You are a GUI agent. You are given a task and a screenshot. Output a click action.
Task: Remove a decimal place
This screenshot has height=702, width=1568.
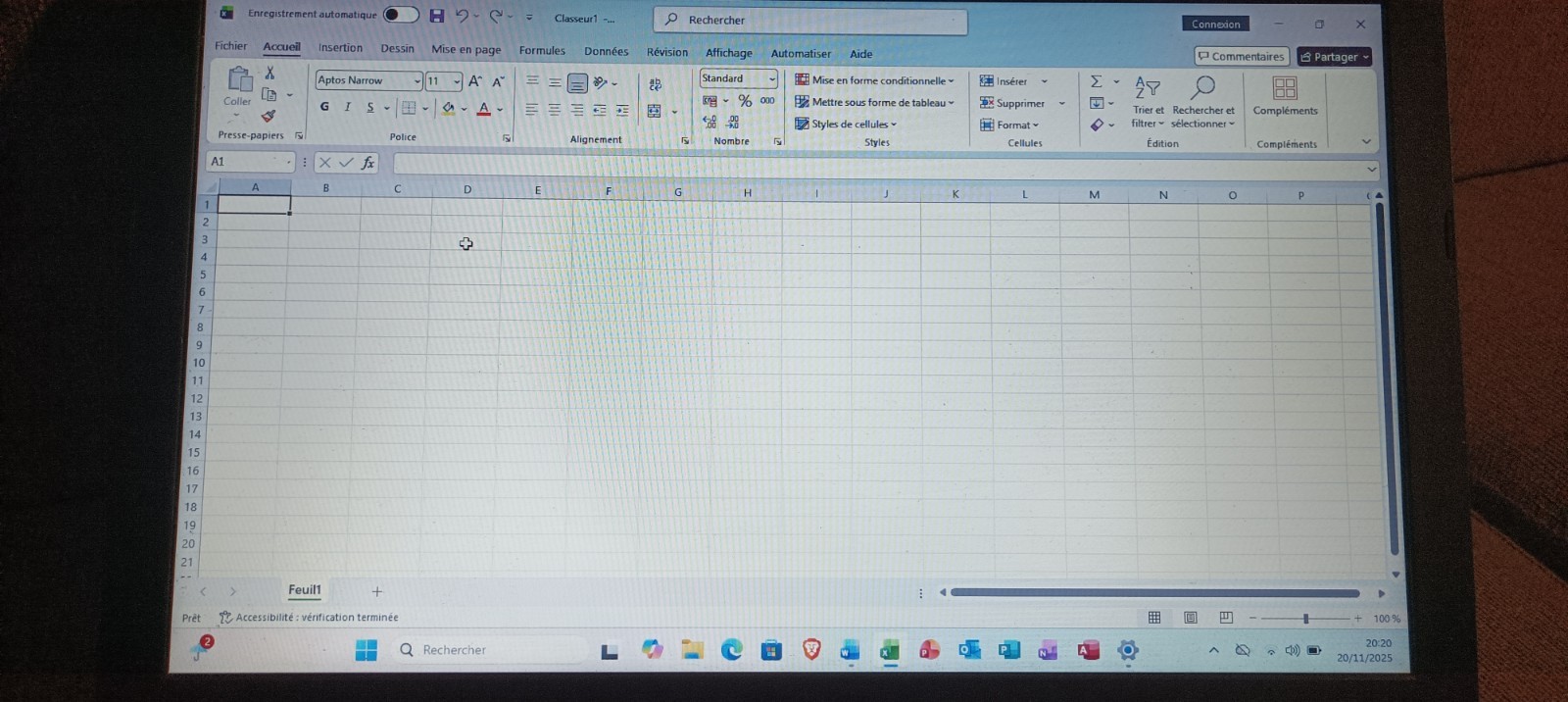(x=733, y=123)
